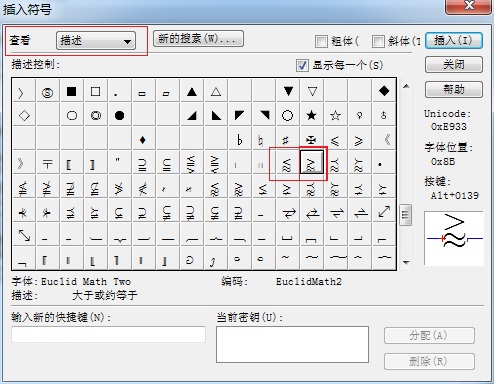Click the symbol grid scrollbar down arrow
This screenshot has width=494, height=384.
point(406,263)
